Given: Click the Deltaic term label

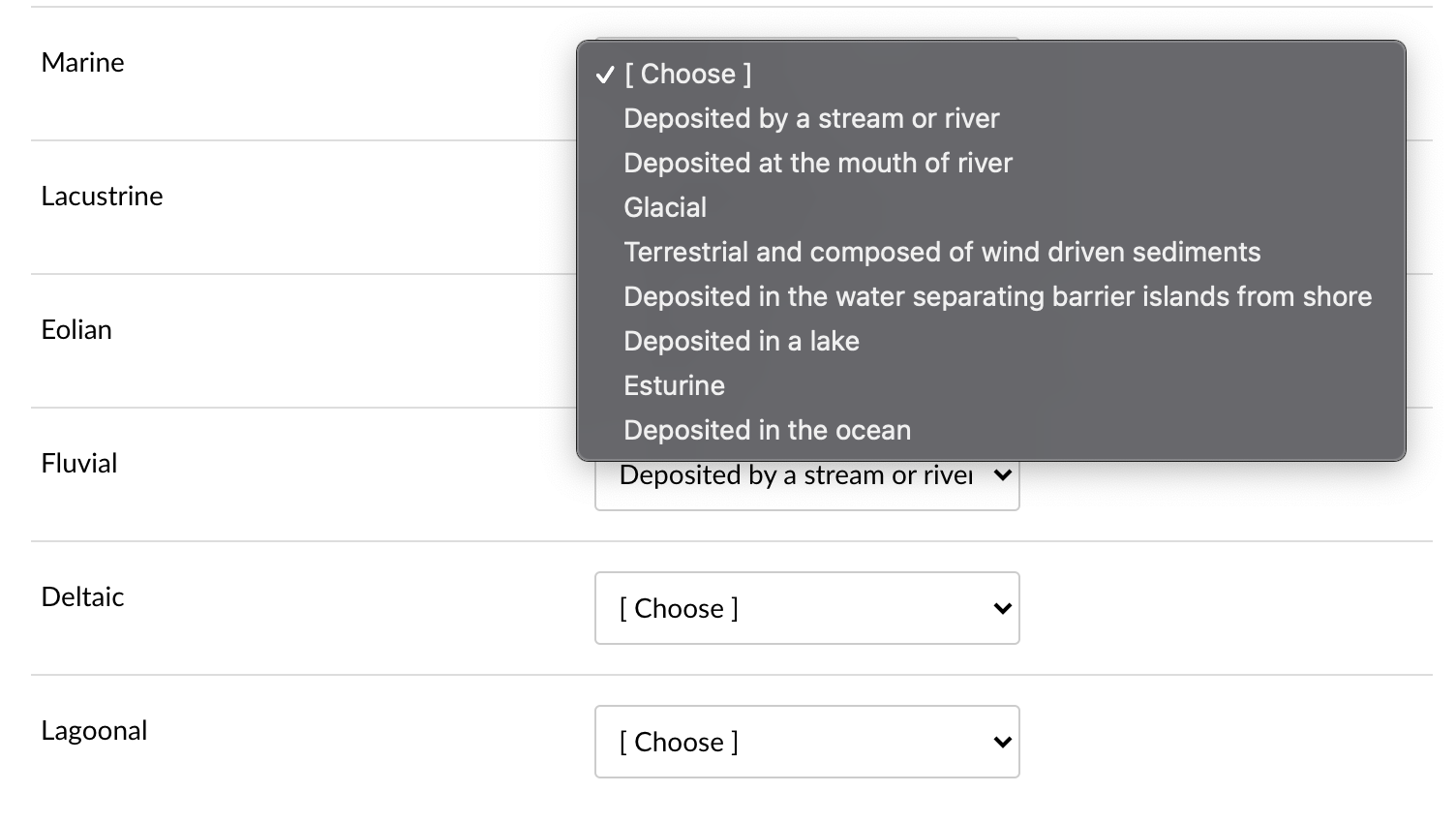Looking at the screenshot, I should 83,597.
